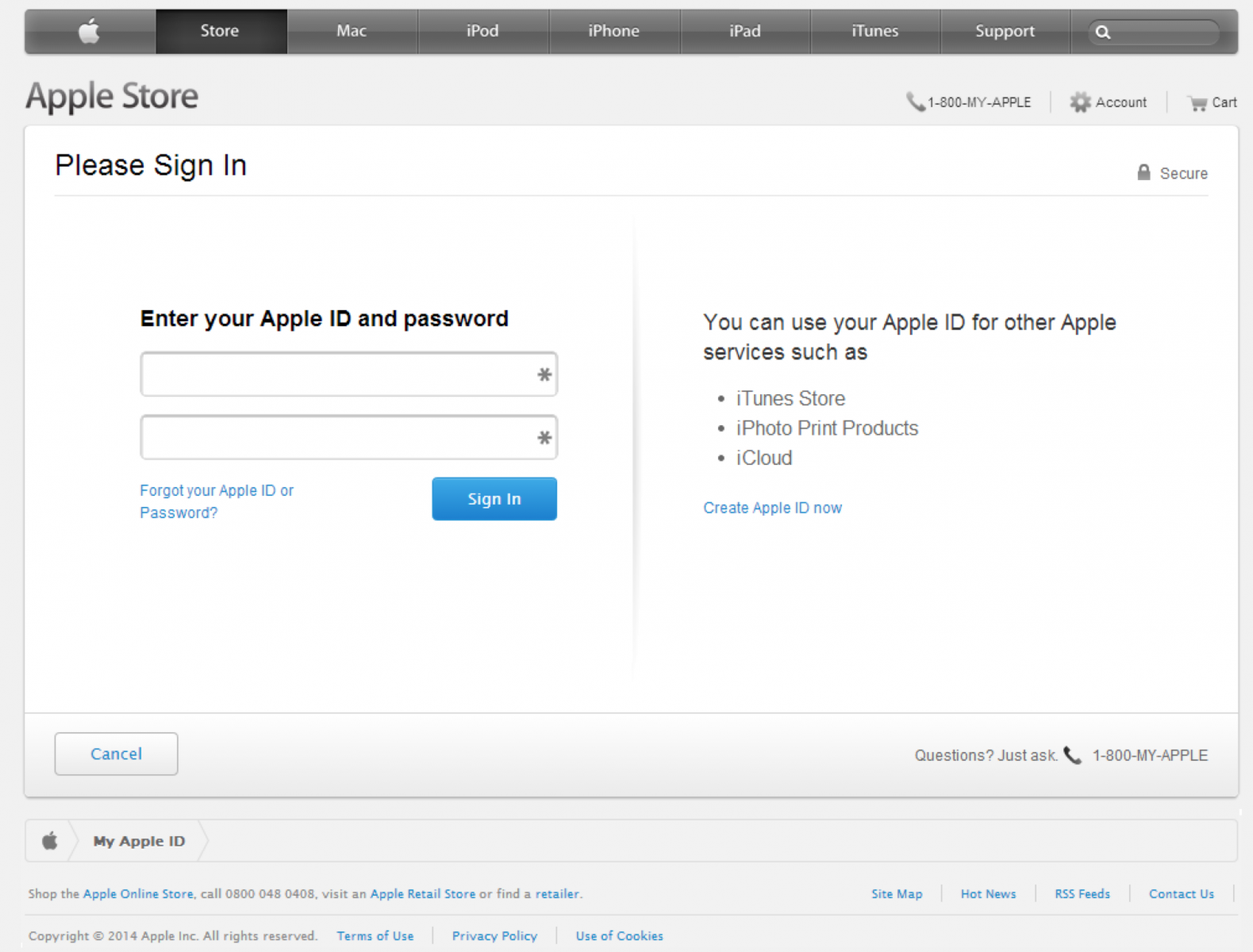The height and width of the screenshot is (952, 1253).
Task: Open the Hot News link
Action: [x=988, y=893]
